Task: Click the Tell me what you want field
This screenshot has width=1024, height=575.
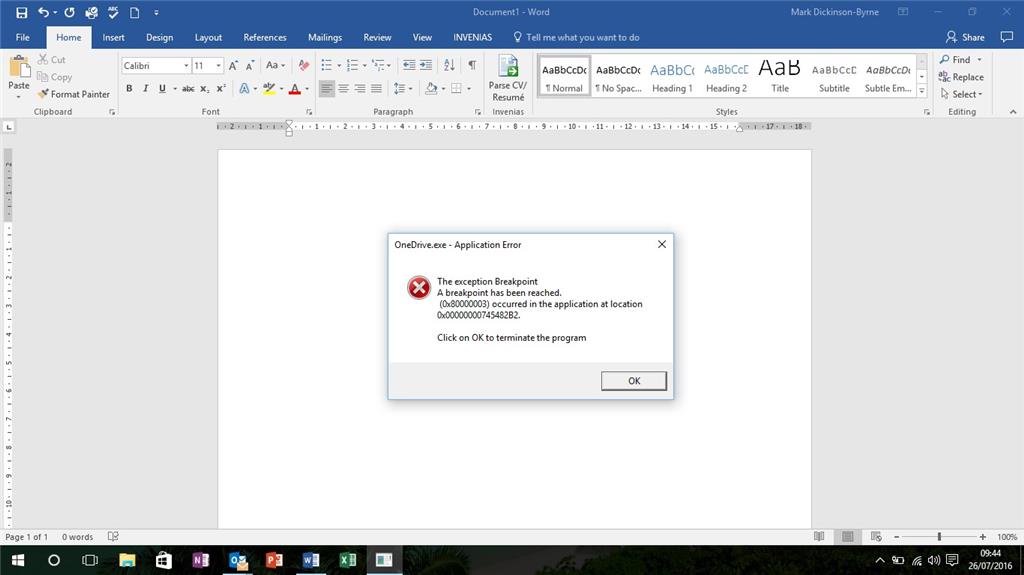Action: coord(576,37)
